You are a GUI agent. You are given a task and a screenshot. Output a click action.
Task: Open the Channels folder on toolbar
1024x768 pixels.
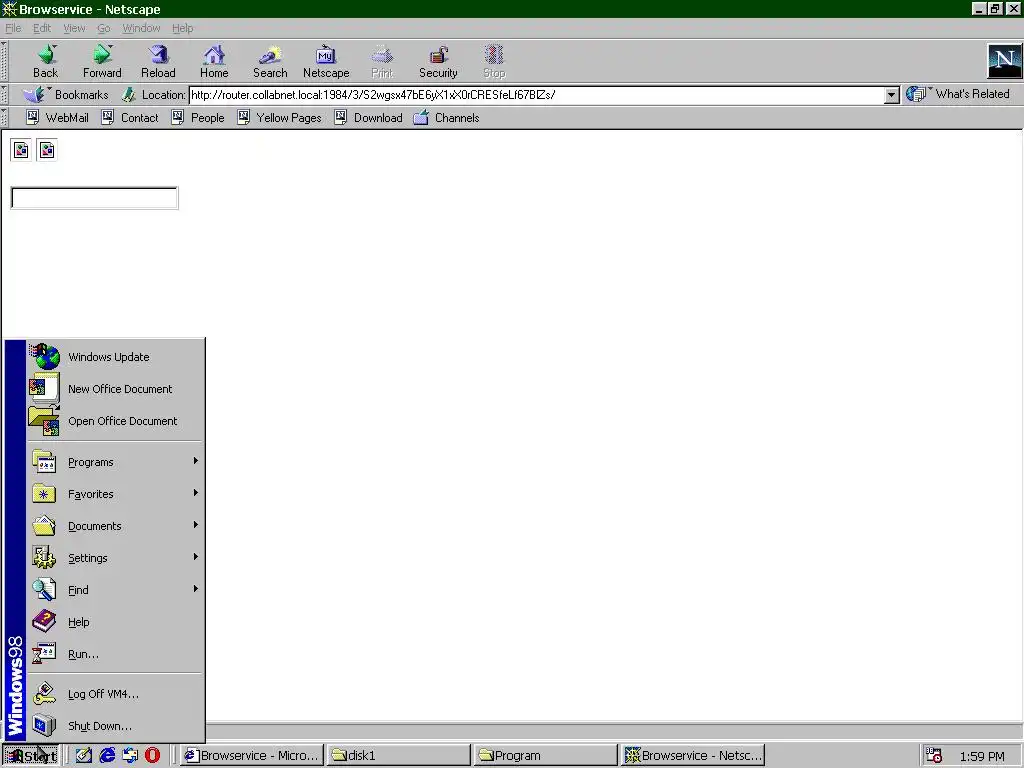[447, 118]
